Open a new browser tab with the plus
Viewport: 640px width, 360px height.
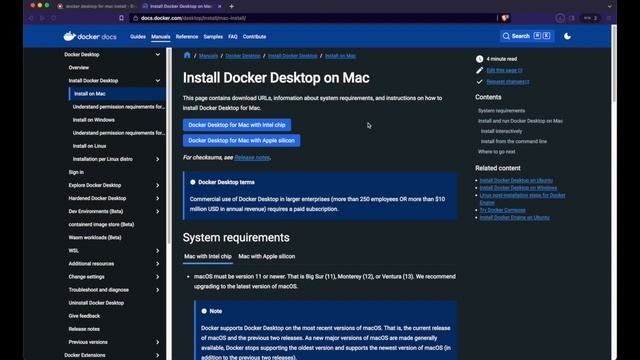(231, 6)
